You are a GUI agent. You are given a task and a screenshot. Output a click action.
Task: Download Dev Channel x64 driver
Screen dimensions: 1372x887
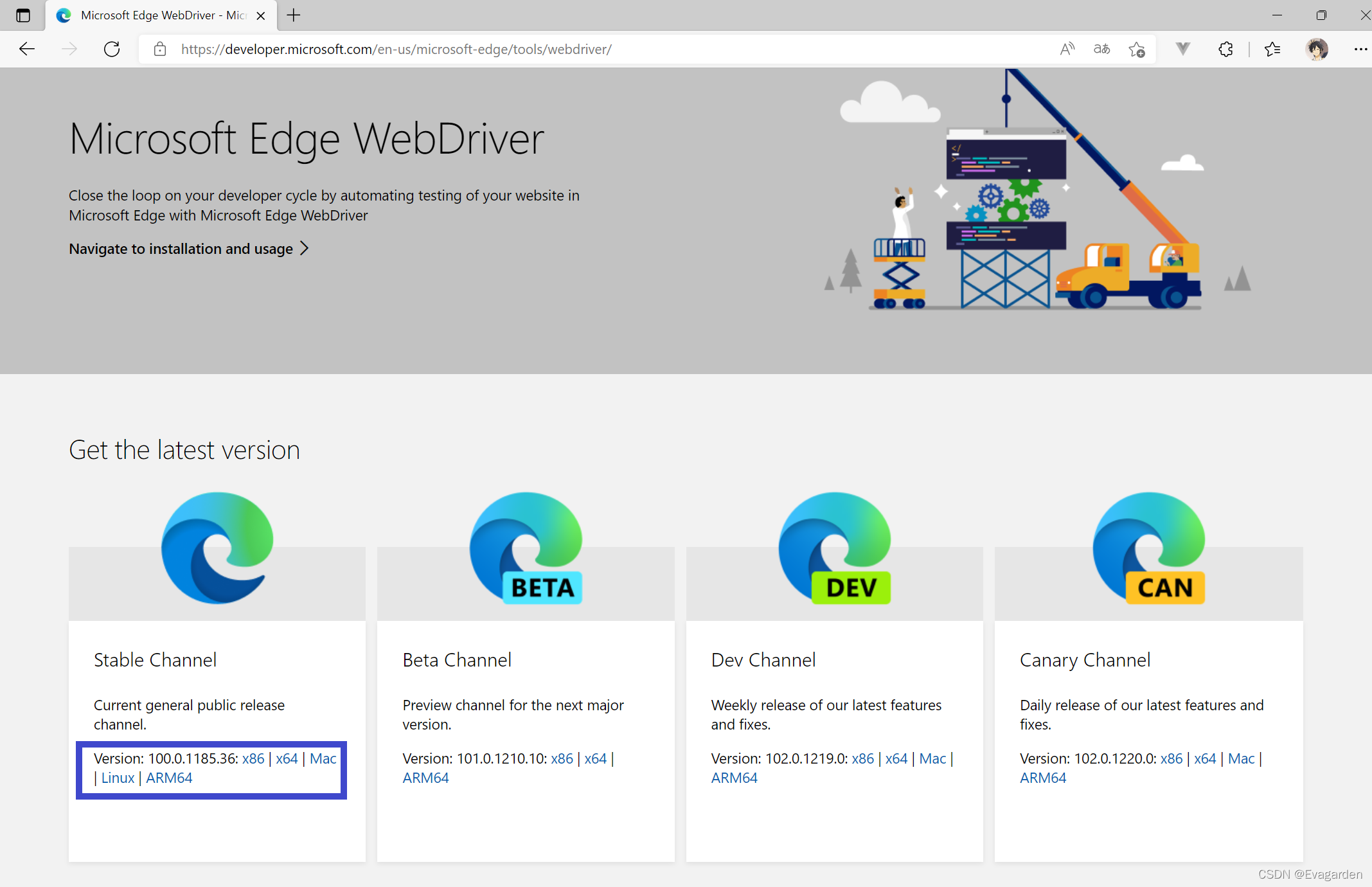pos(896,758)
